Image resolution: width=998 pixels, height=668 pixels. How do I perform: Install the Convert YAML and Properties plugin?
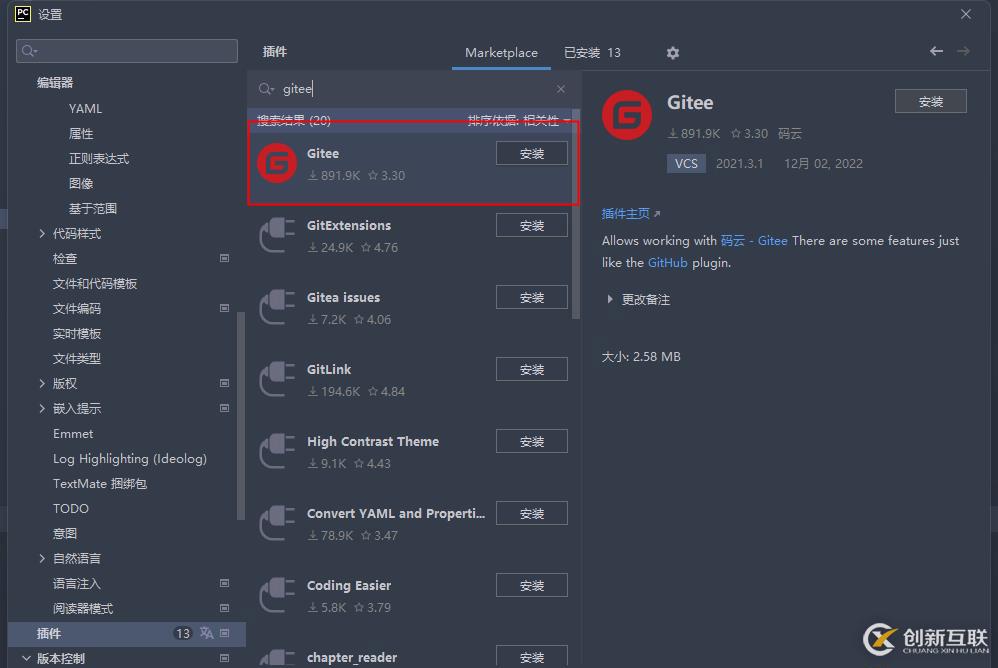pyautogui.click(x=531, y=513)
